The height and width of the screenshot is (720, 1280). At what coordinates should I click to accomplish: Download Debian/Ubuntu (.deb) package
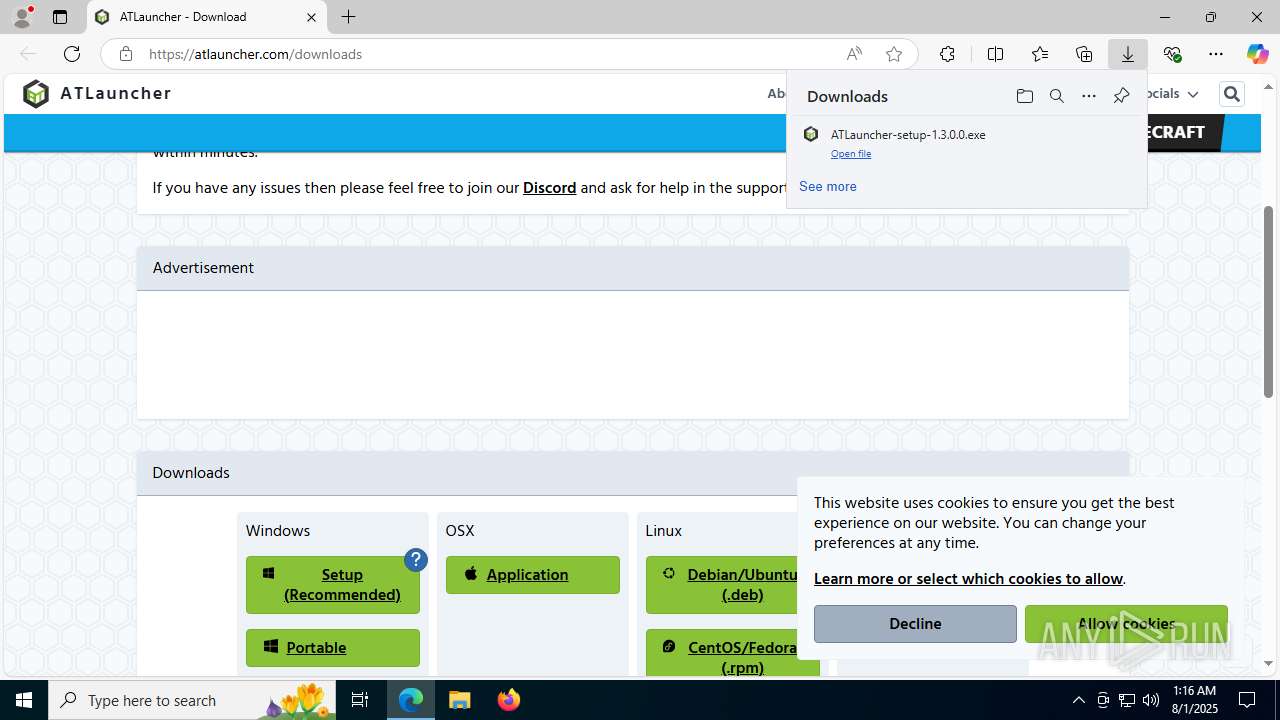click(x=732, y=585)
